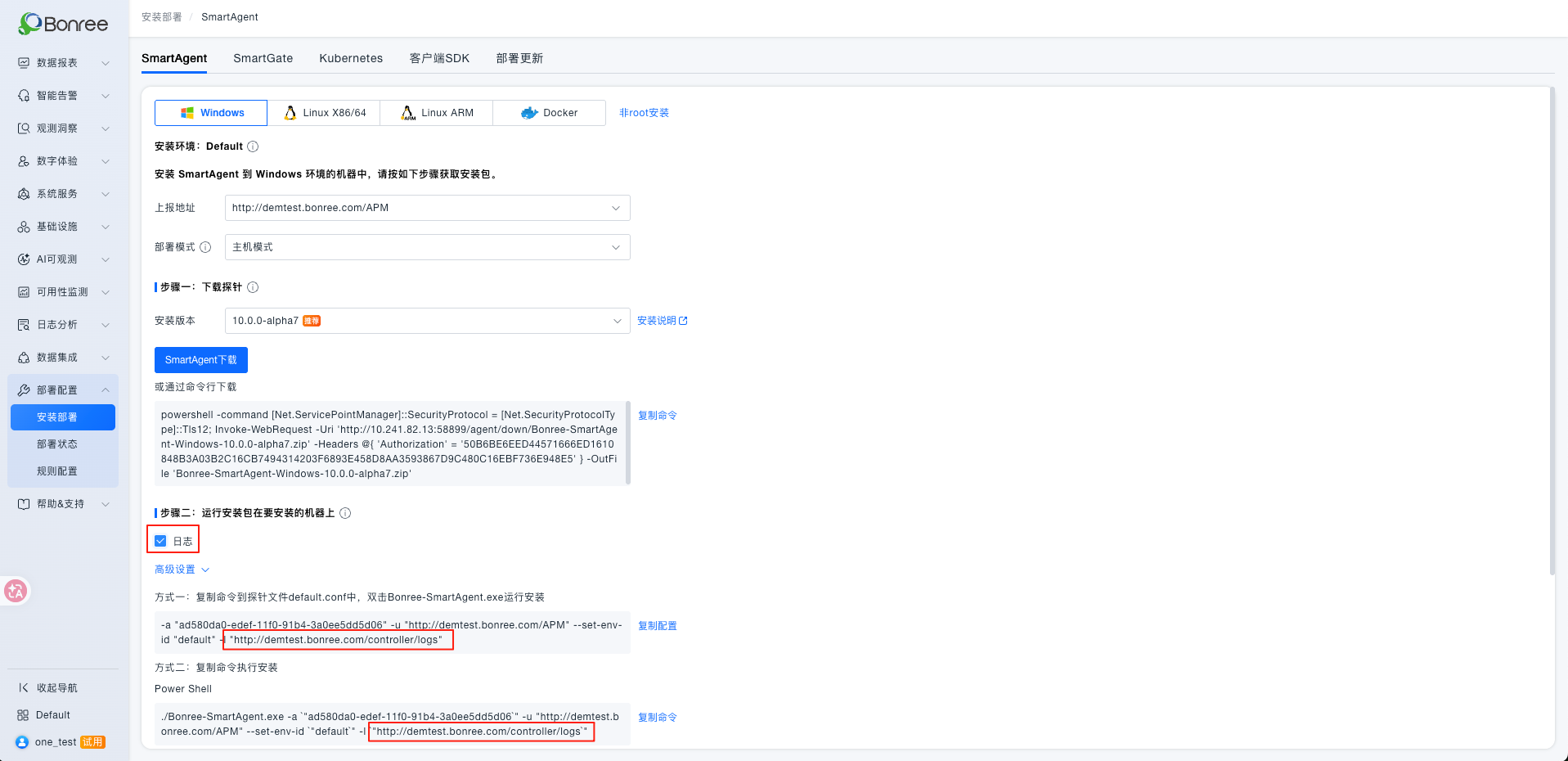This screenshot has height=761, width=1568.
Task: Open the pink translate floating icon
Action: tap(16, 591)
